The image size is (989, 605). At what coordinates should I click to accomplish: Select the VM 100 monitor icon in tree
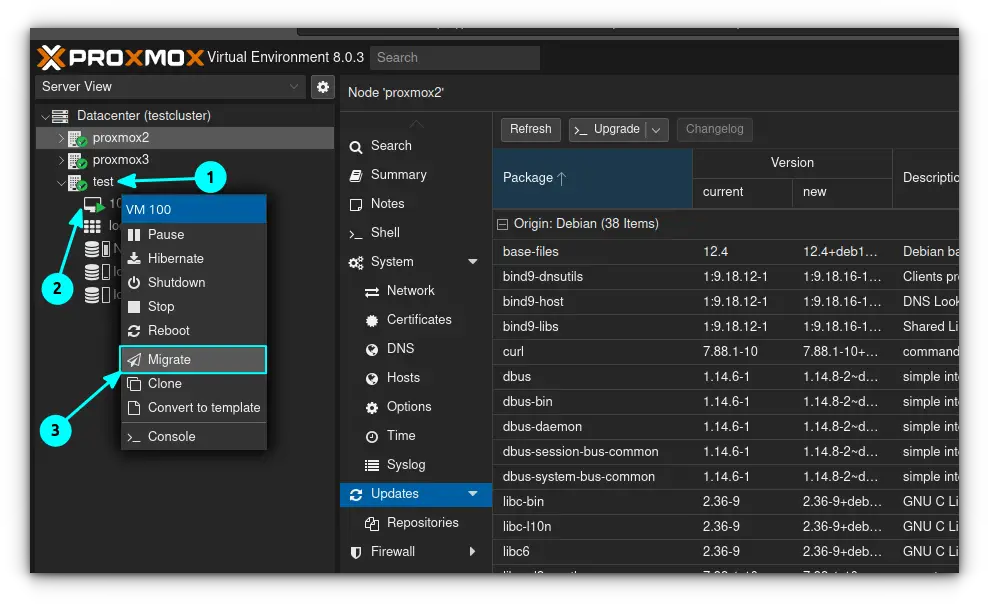(x=93, y=204)
